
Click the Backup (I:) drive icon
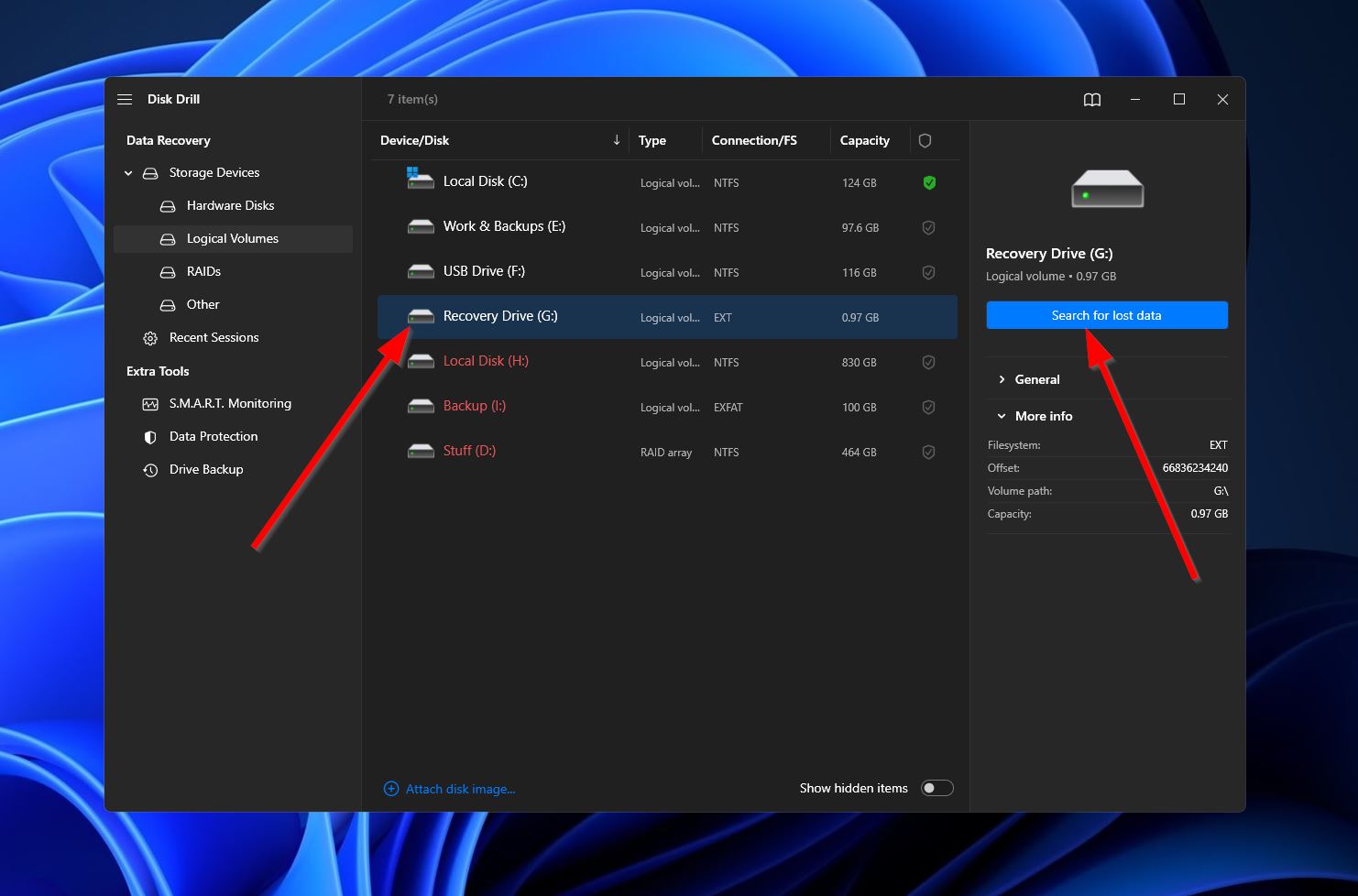click(x=421, y=406)
